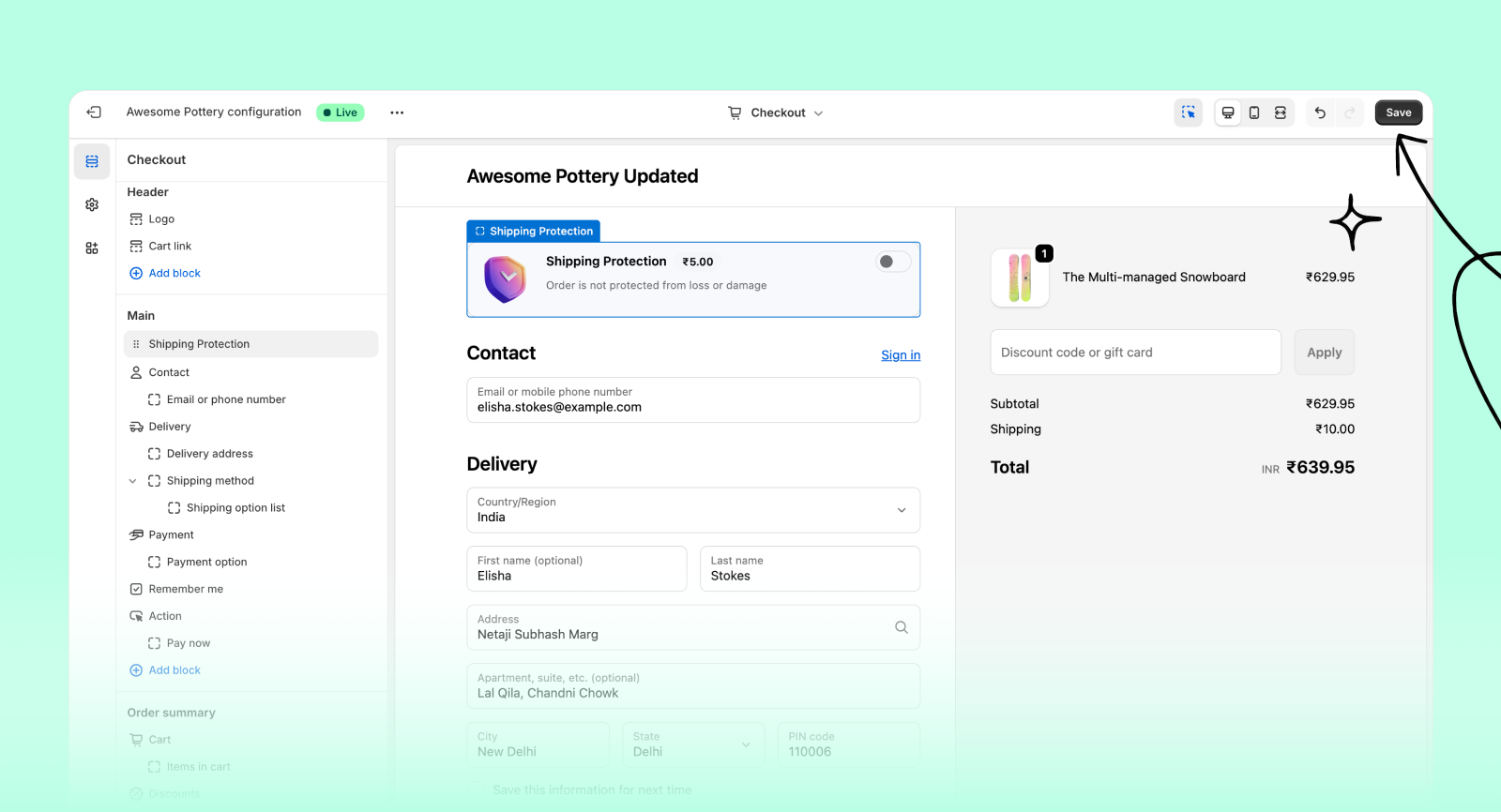Select the Payment option block
The width and height of the screenshot is (1501, 812).
206,563
